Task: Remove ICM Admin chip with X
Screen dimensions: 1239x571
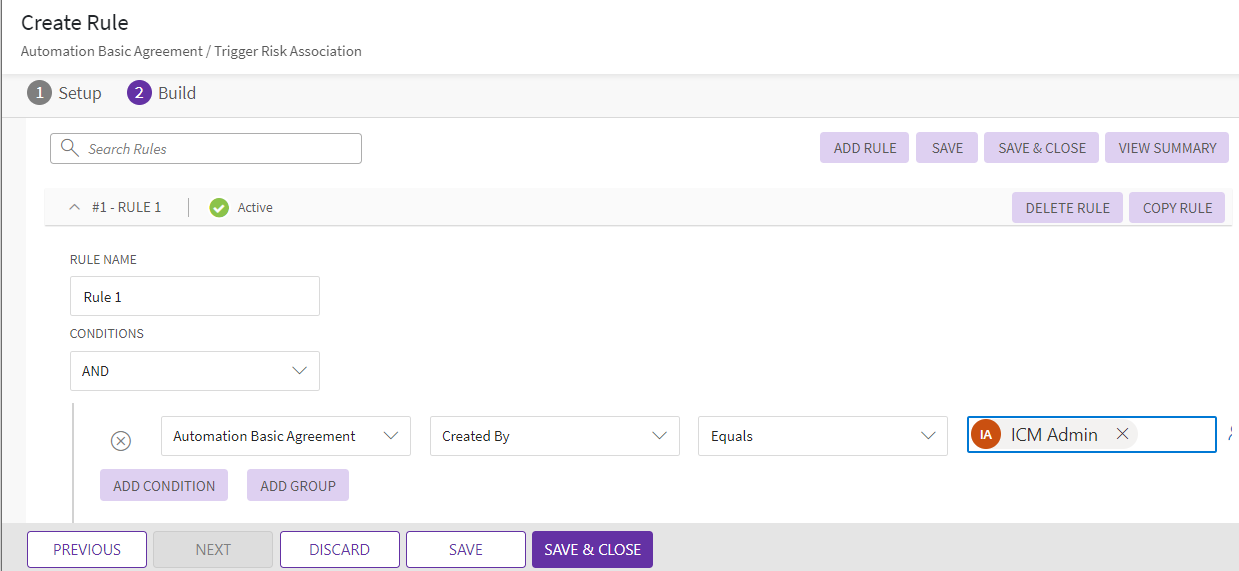Action: tap(1122, 434)
